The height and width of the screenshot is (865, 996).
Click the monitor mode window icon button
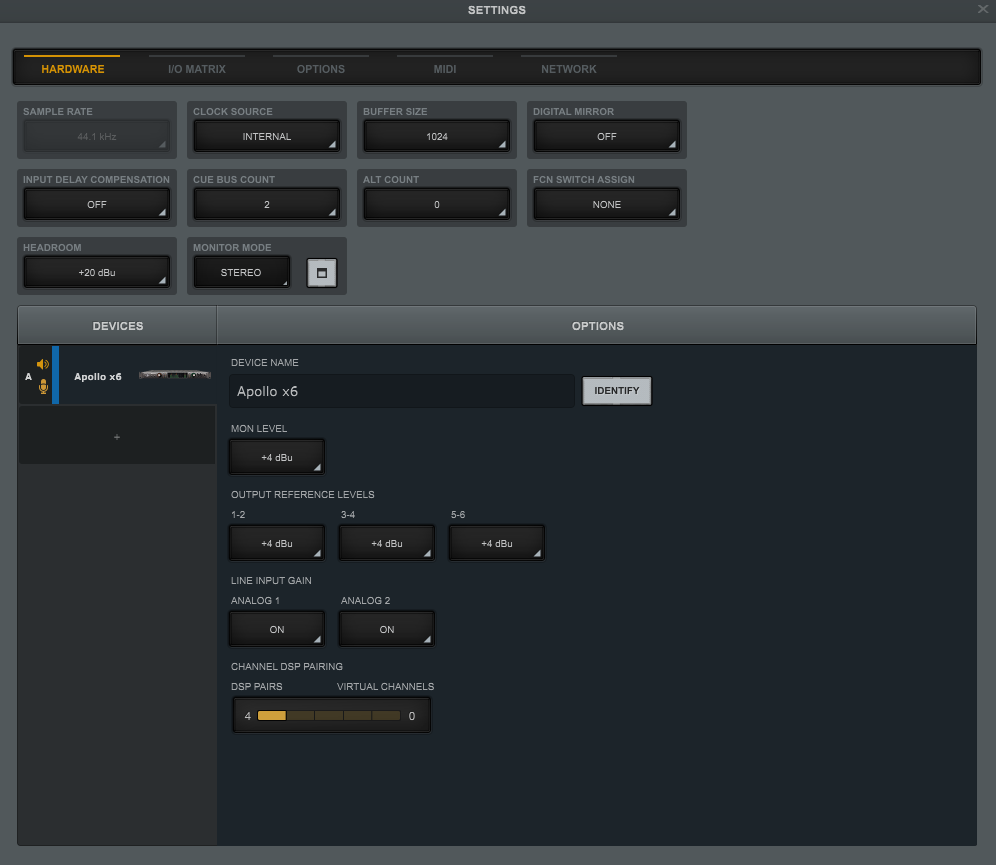[321, 272]
